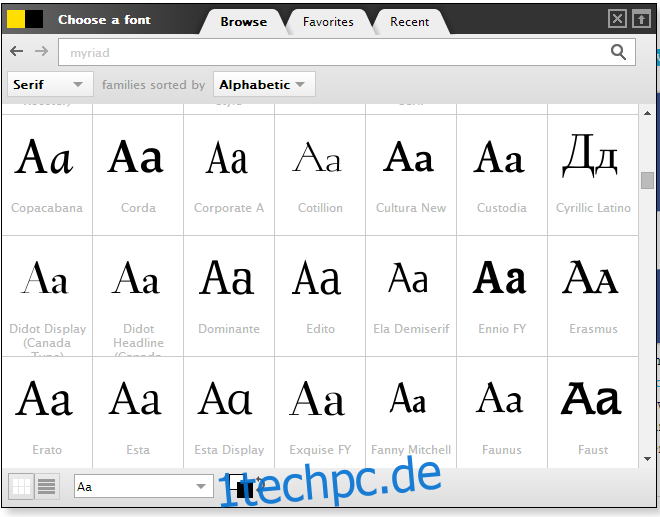Select the Faust font sample

click(593, 413)
